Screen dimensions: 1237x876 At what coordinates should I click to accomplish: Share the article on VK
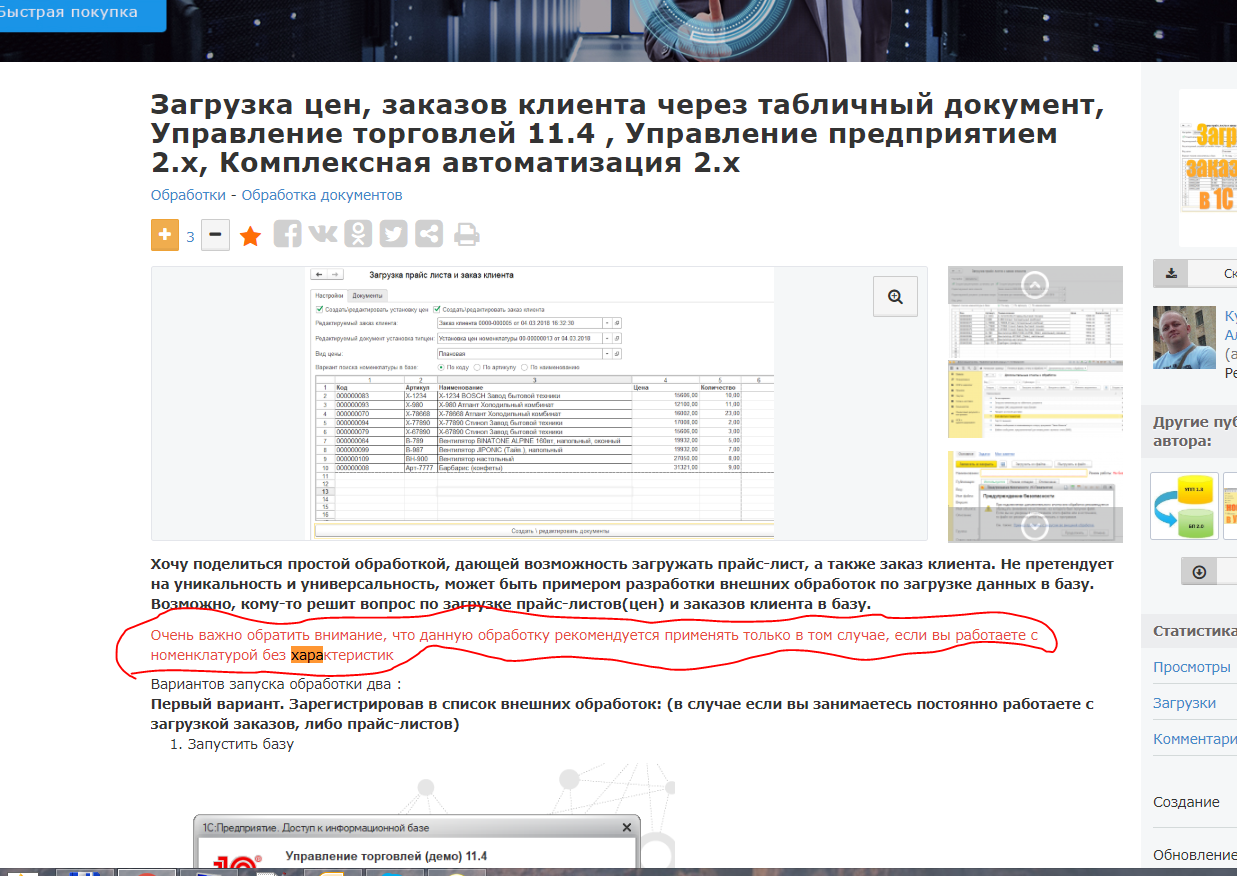point(323,234)
